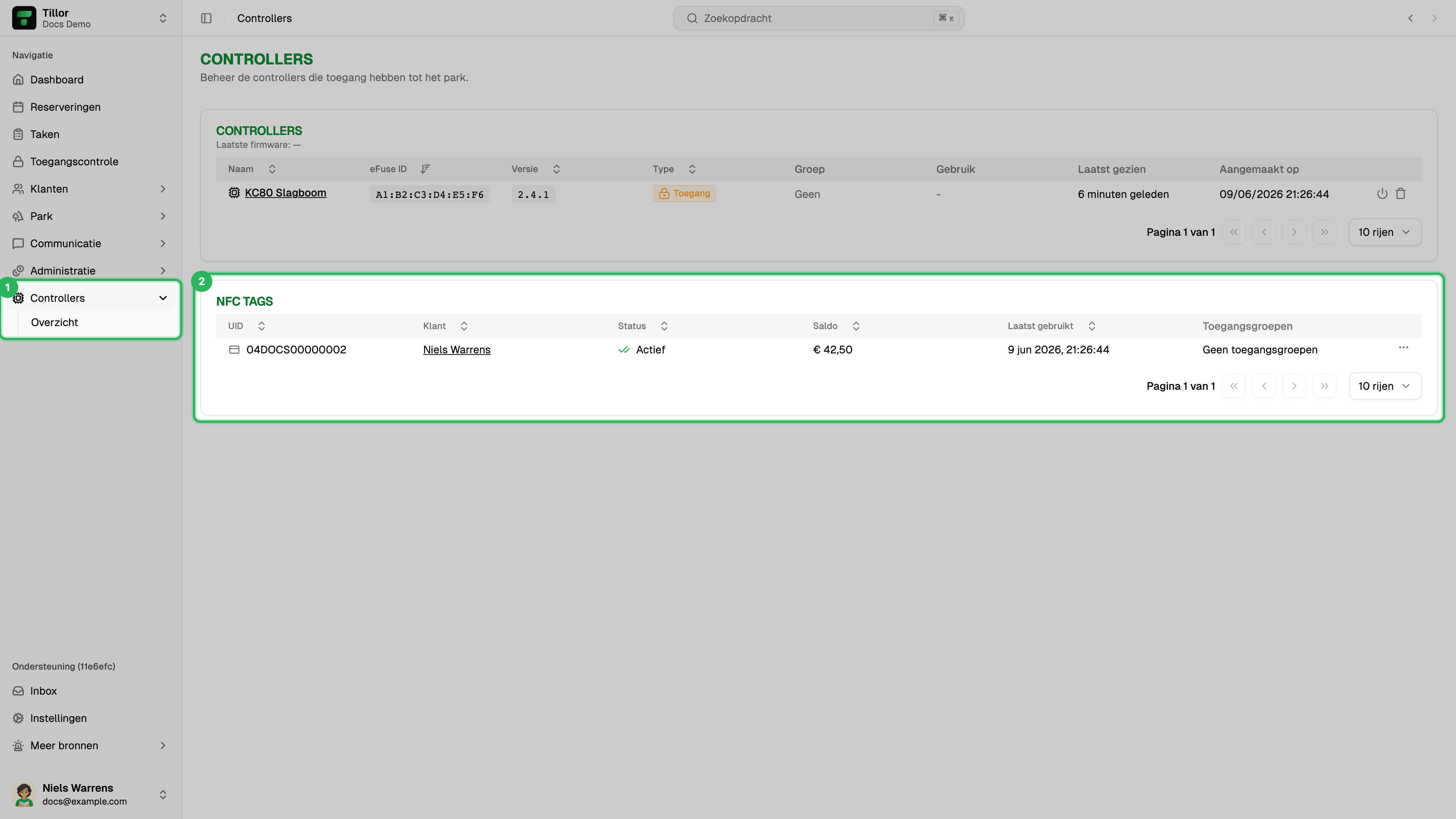Viewport: 1456px width, 819px height.
Task: Click the Administratie icon
Action: [18, 271]
